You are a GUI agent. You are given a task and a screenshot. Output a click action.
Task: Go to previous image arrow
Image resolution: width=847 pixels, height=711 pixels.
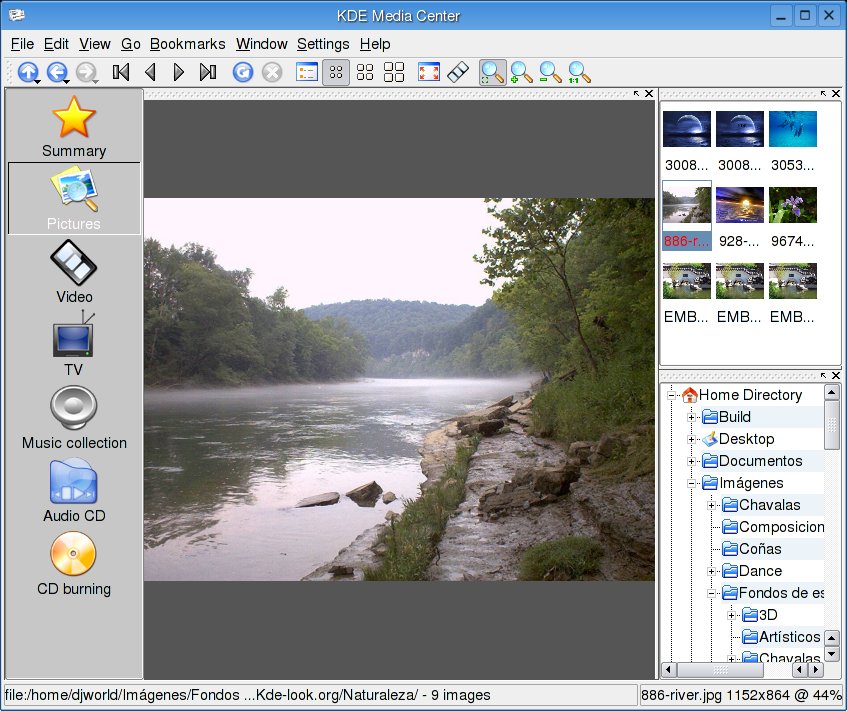(x=150, y=72)
